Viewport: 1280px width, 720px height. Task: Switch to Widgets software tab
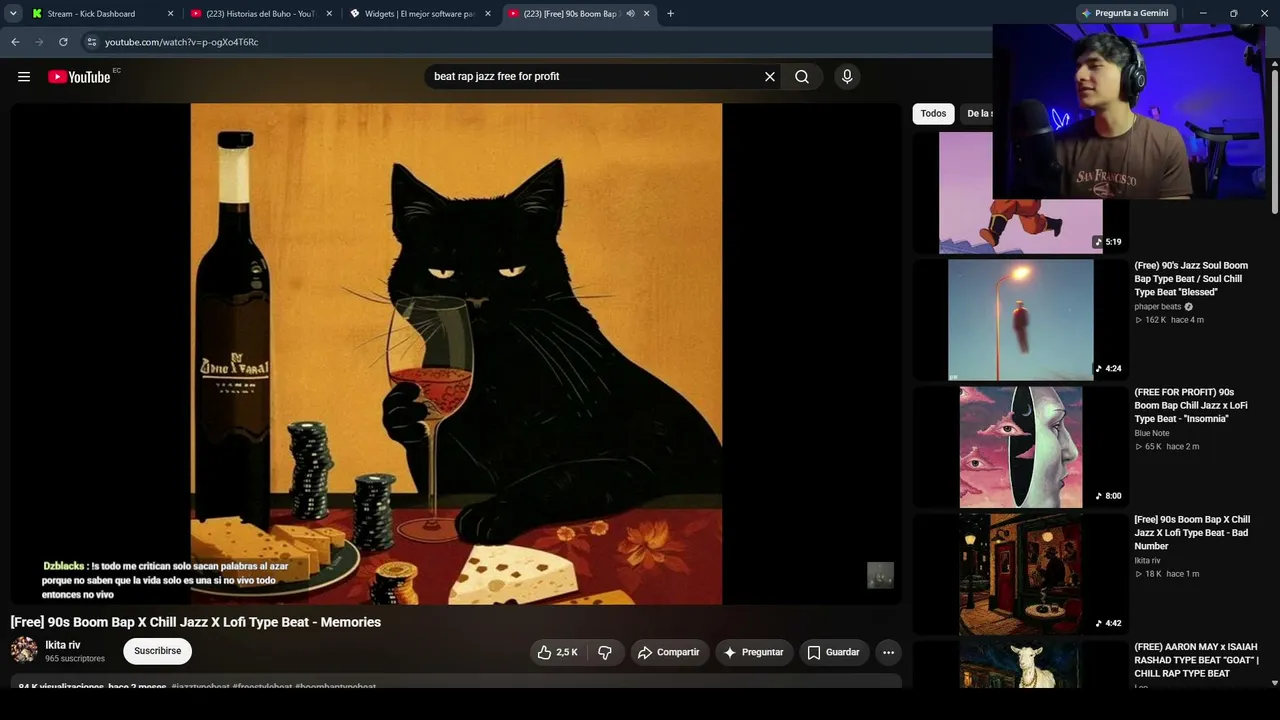tap(420, 14)
